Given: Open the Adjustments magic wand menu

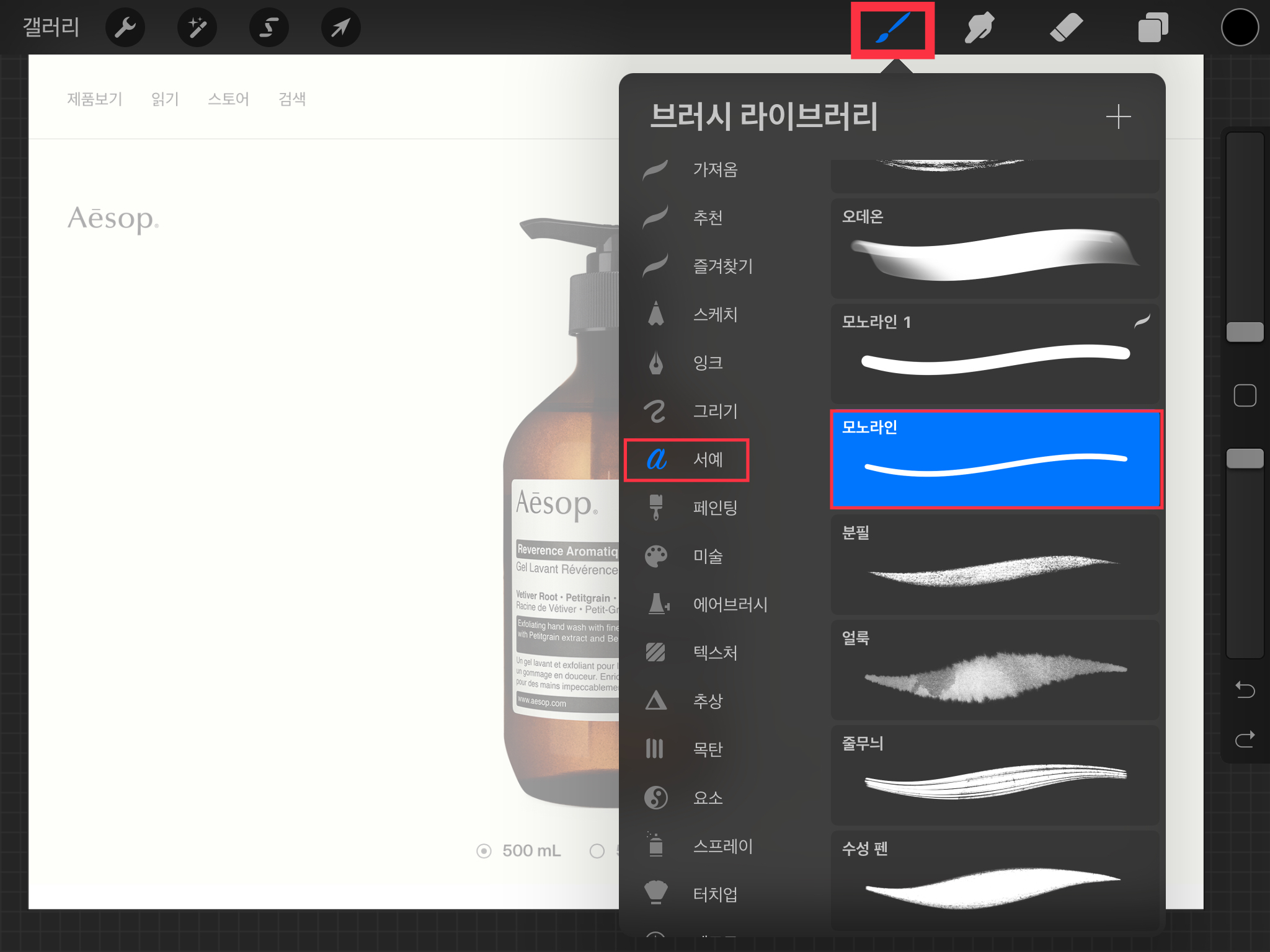Looking at the screenshot, I should pyautogui.click(x=197, y=28).
